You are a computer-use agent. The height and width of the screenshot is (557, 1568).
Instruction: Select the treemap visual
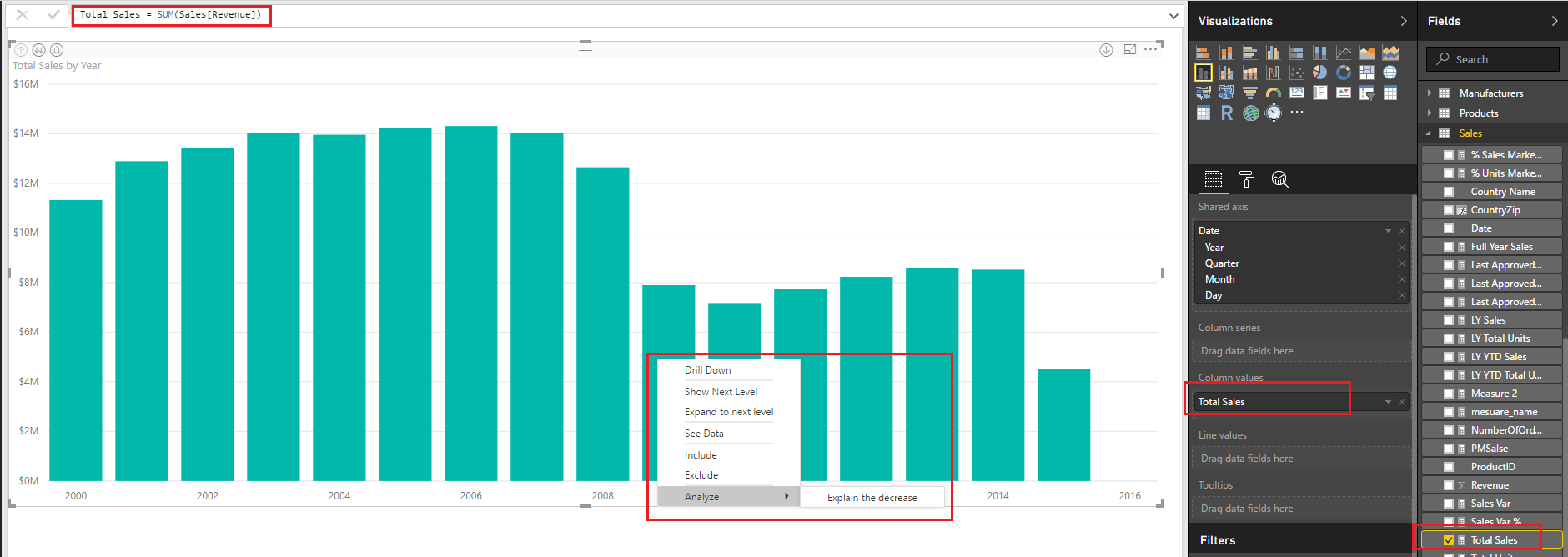pyautogui.click(x=1367, y=73)
